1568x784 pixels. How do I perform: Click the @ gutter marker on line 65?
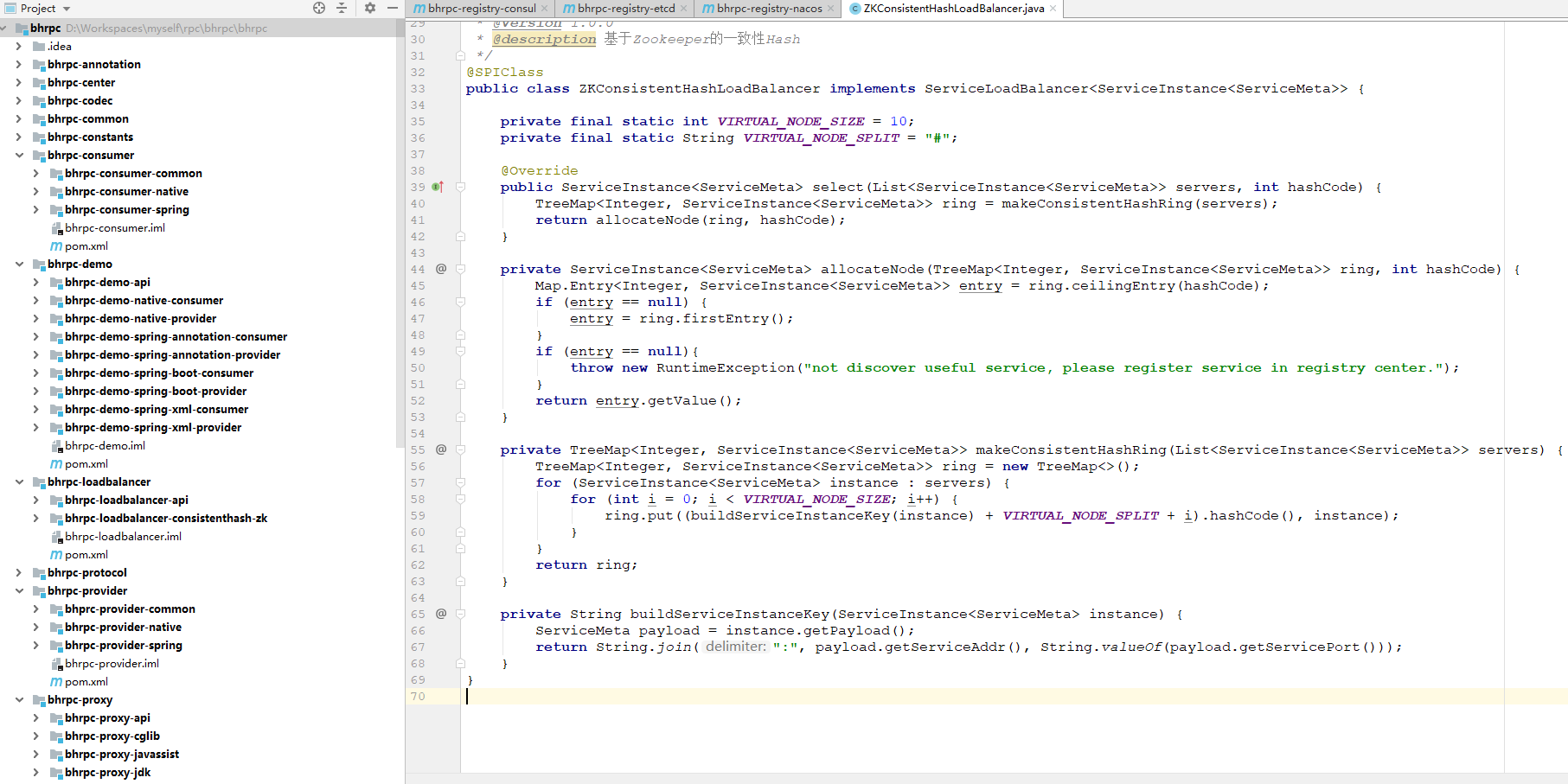pos(441,614)
